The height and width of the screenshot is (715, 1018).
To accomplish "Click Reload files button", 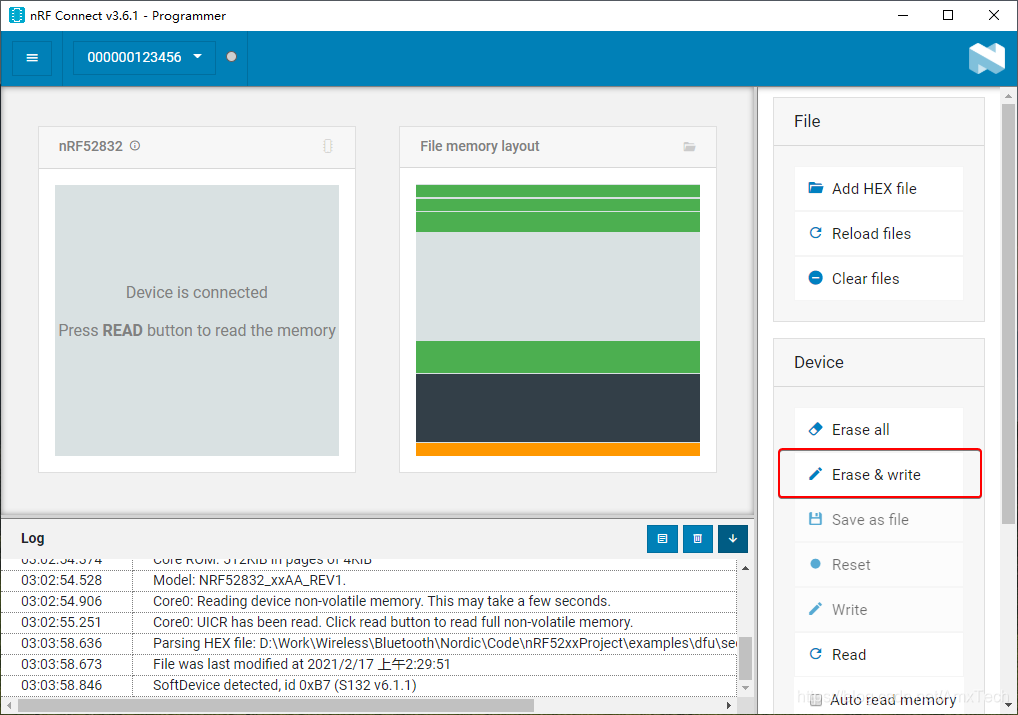I will (x=878, y=234).
